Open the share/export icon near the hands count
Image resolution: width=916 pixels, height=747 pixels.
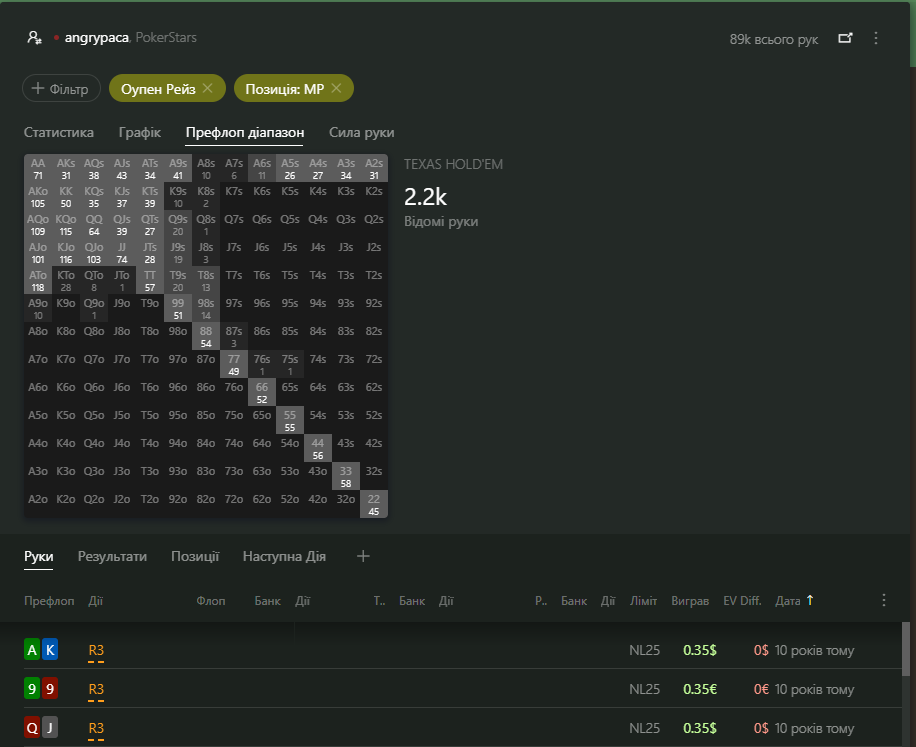pos(845,39)
